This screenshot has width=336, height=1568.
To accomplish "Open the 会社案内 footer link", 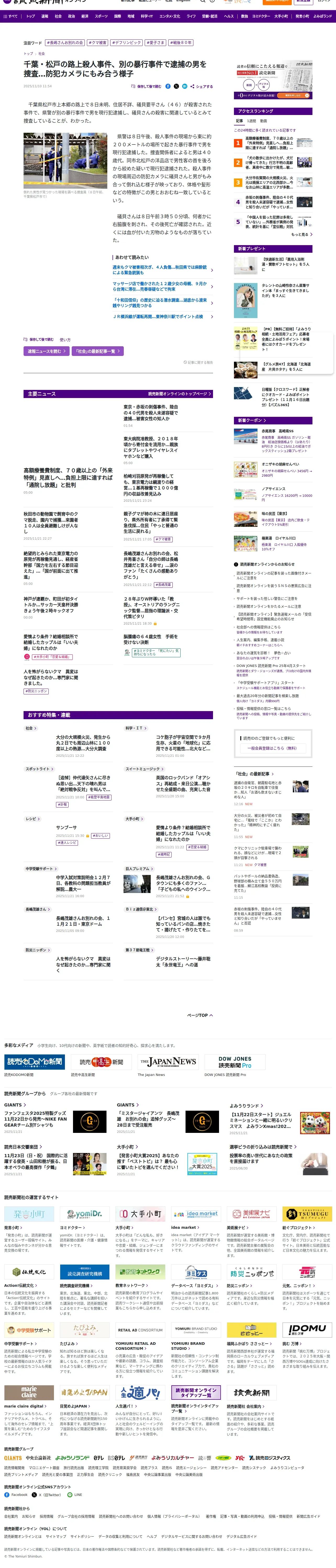I will pyautogui.click(x=11, y=1516).
